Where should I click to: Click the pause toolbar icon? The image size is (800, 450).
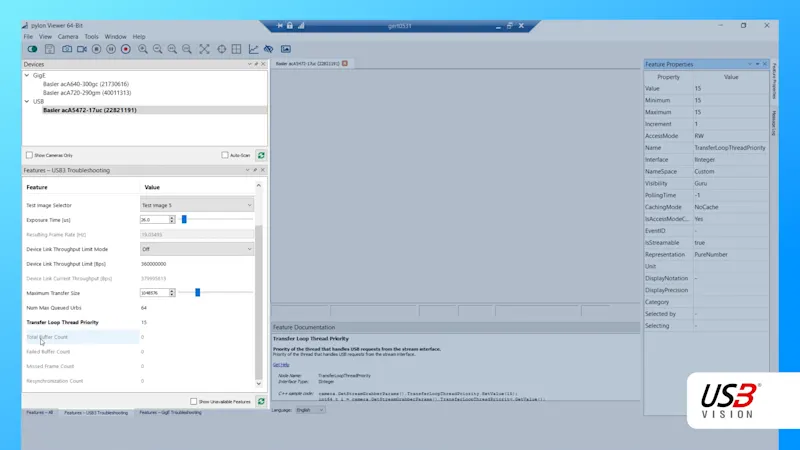pyautogui.click(x=111, y=49)
